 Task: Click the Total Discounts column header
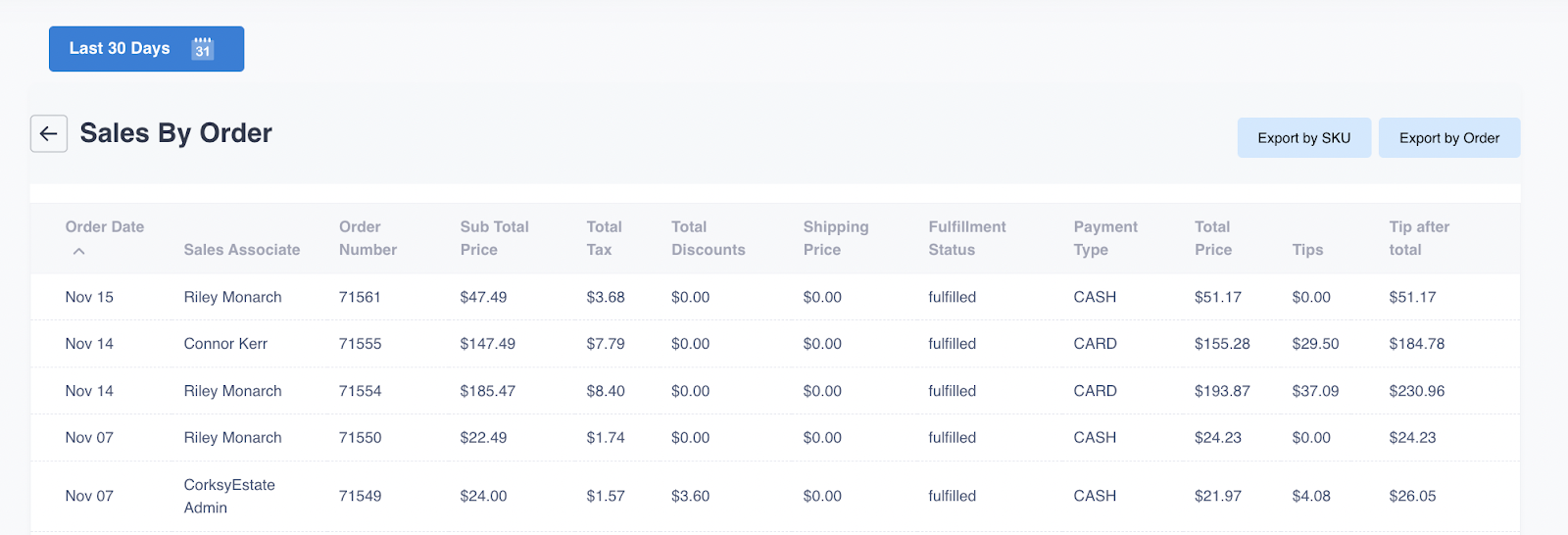click(708, 238)
